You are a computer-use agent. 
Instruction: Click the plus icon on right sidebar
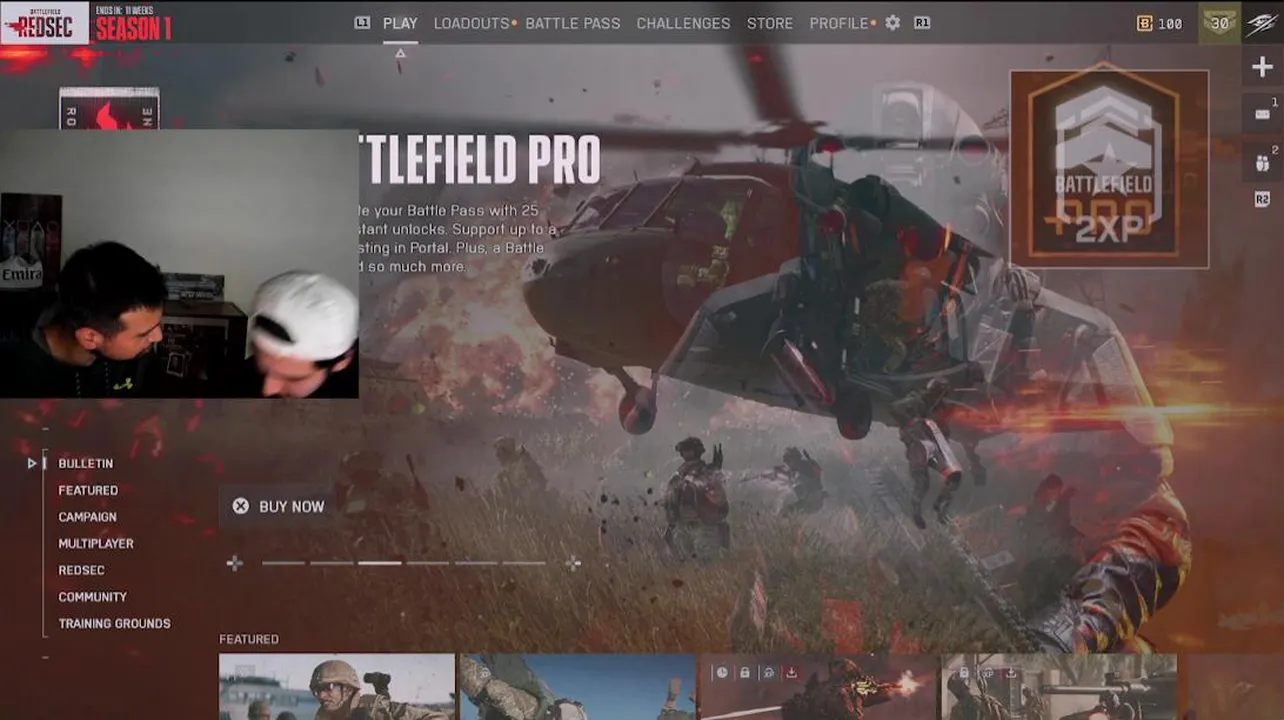coord(1262,67)
